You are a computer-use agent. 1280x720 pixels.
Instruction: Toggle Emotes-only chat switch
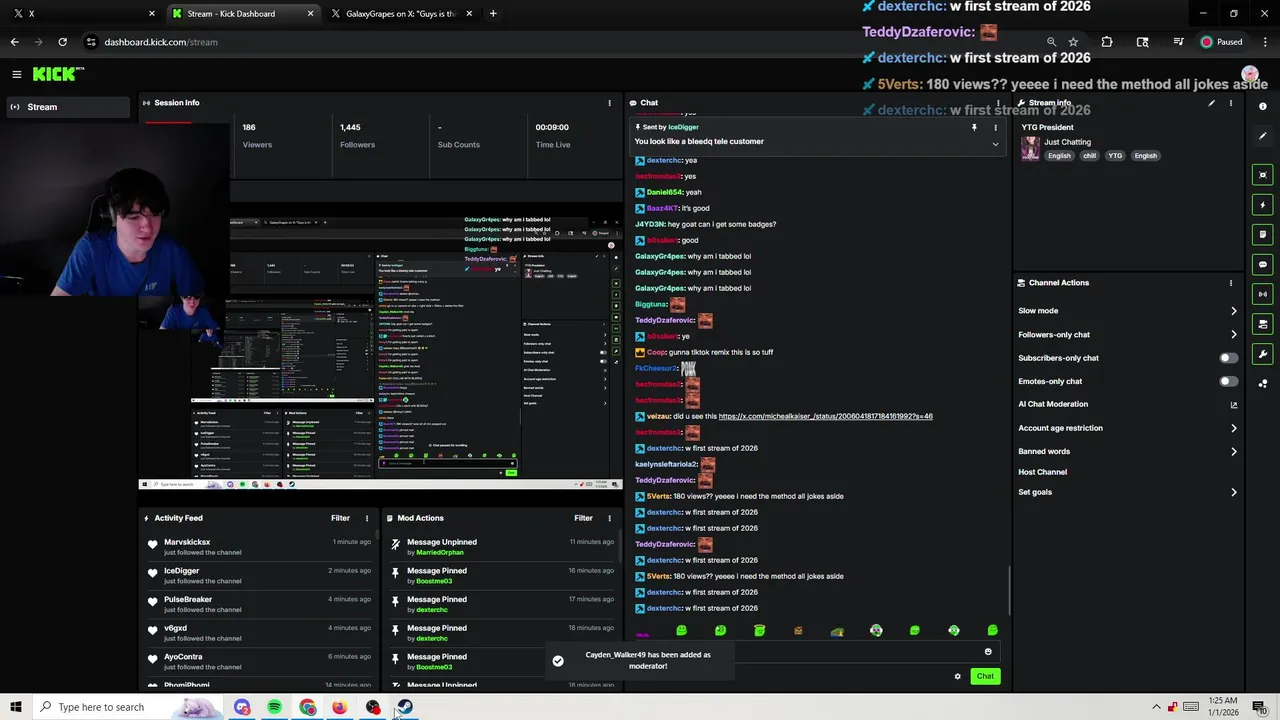click(x=1228, y=381)
